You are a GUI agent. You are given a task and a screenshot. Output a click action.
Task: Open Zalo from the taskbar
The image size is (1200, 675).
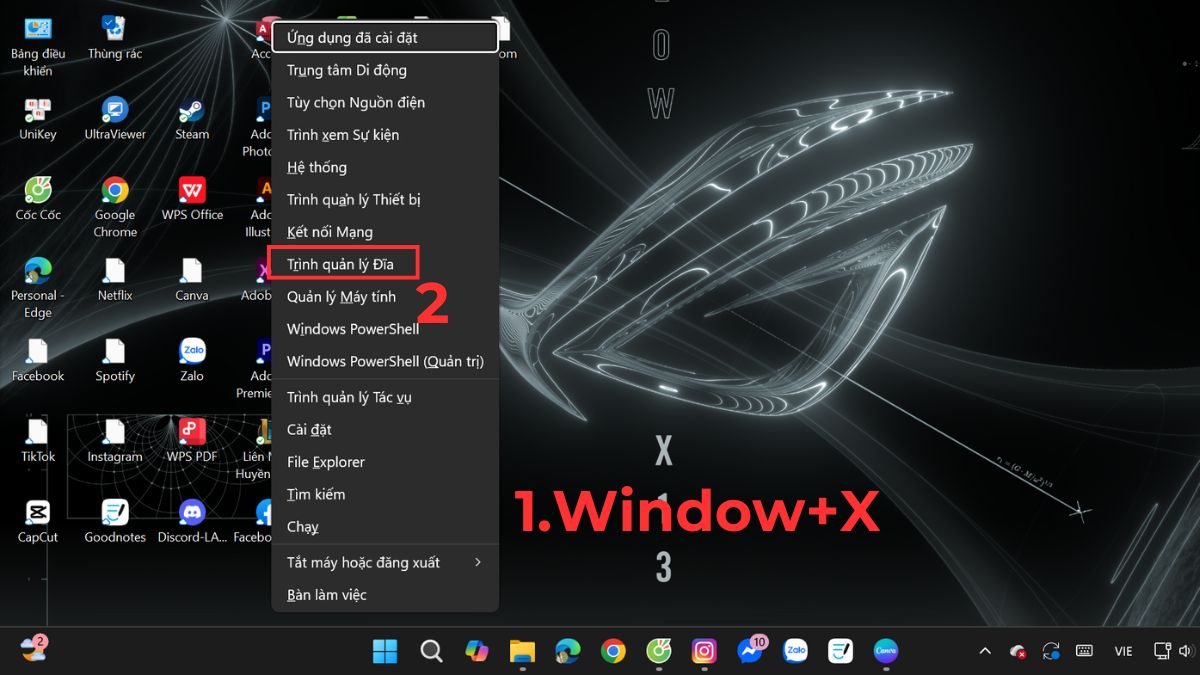pos(796,651)
